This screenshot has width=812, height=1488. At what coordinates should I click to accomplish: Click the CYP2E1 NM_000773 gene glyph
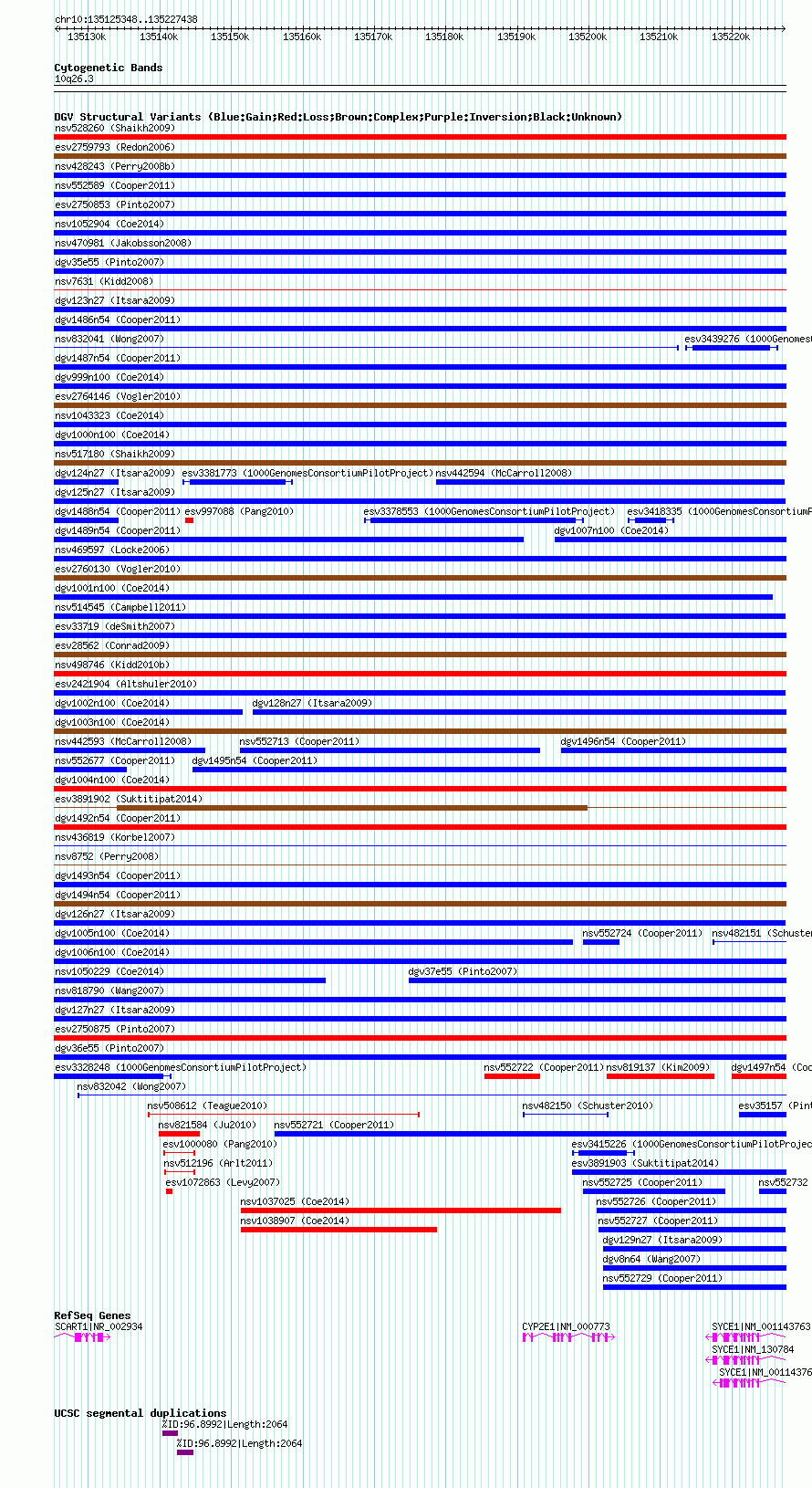tap(567, 1336)
